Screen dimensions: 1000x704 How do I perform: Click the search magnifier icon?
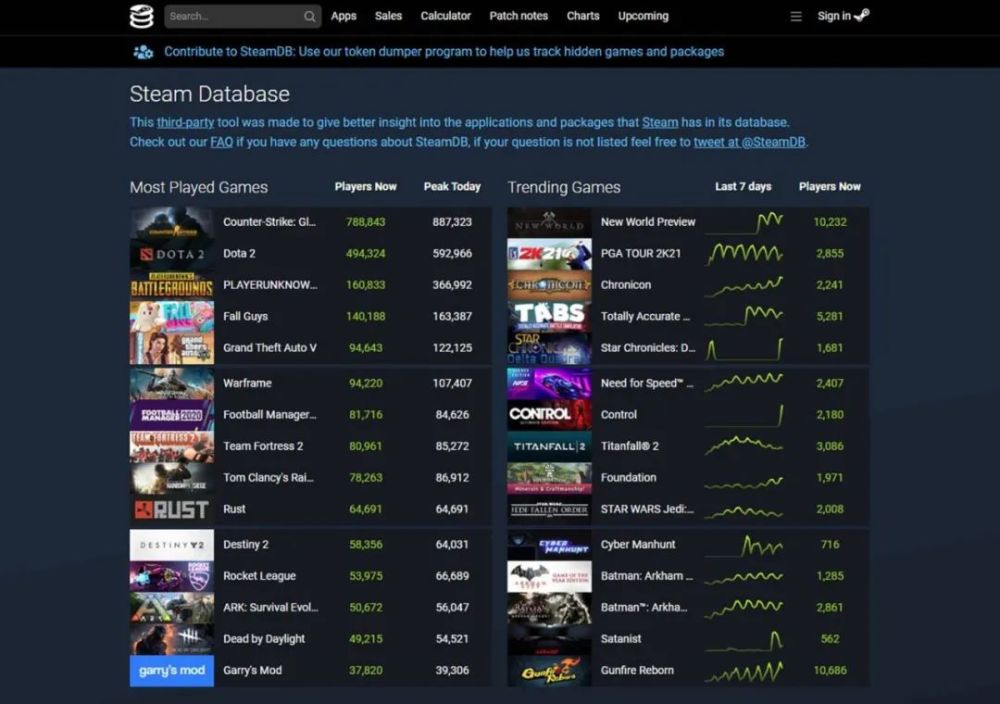(x=309, y=17)
